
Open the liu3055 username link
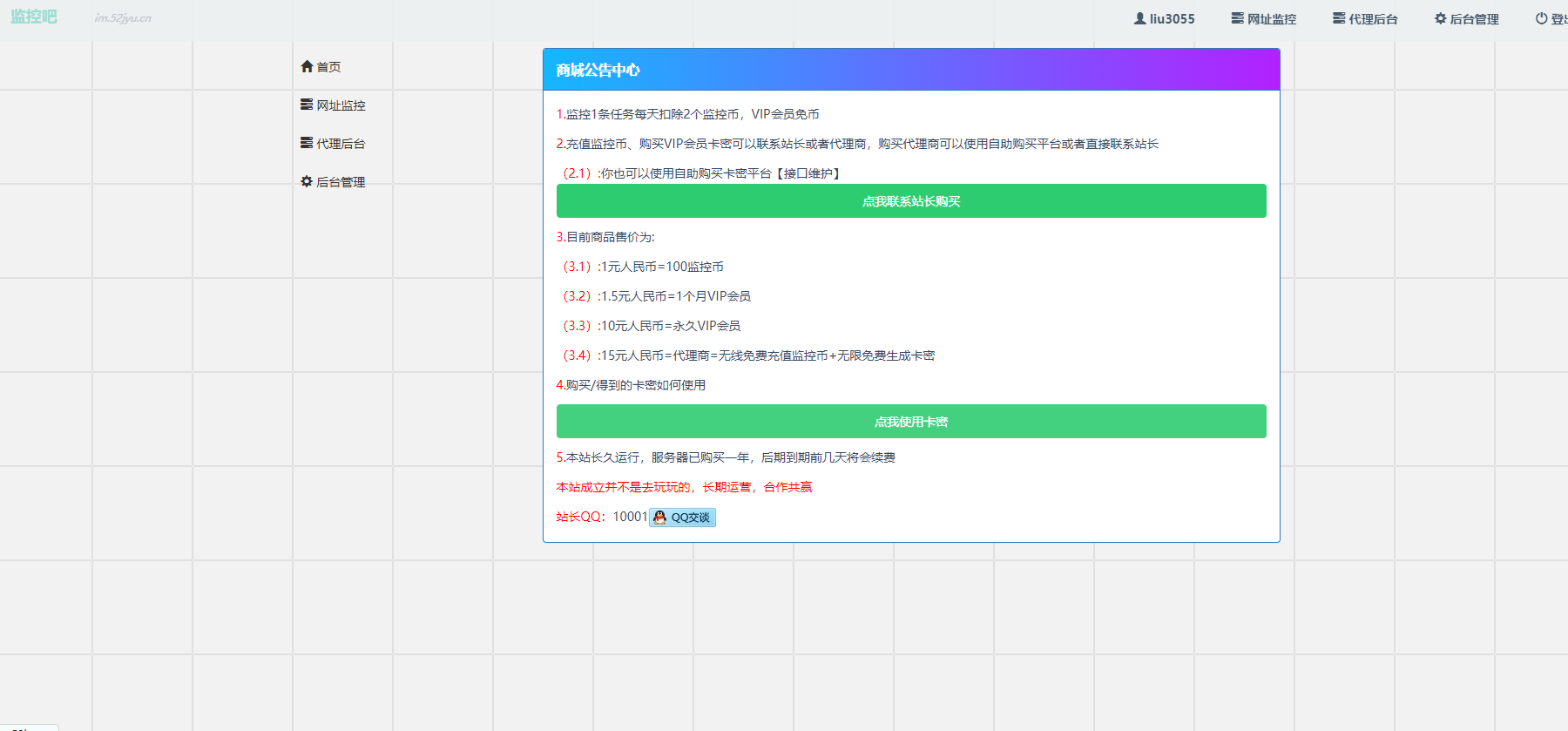click(x=1172, y=19)
